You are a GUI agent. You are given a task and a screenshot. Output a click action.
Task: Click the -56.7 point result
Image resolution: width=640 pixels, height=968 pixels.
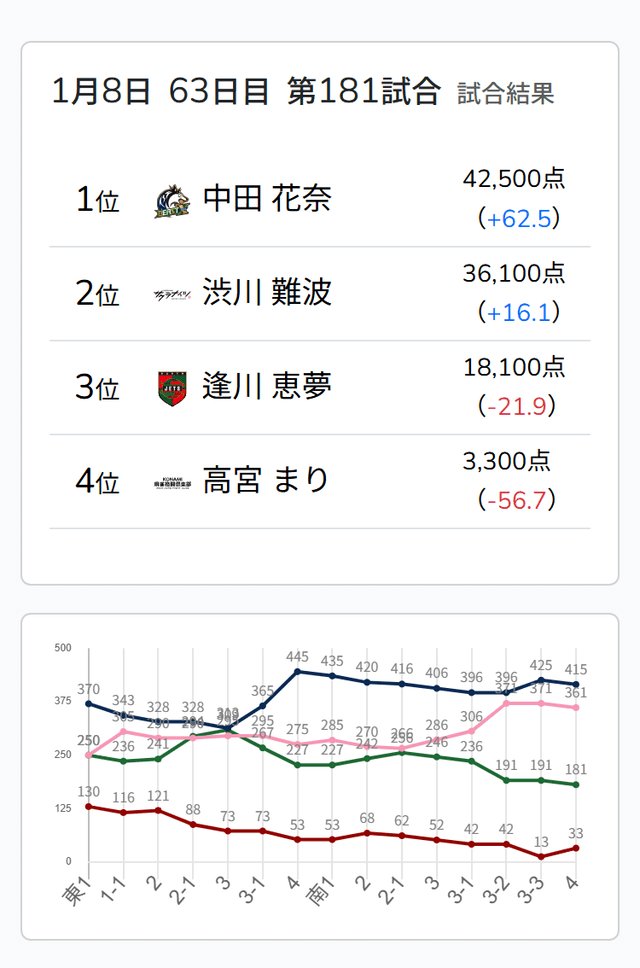[x=518, y=500]
